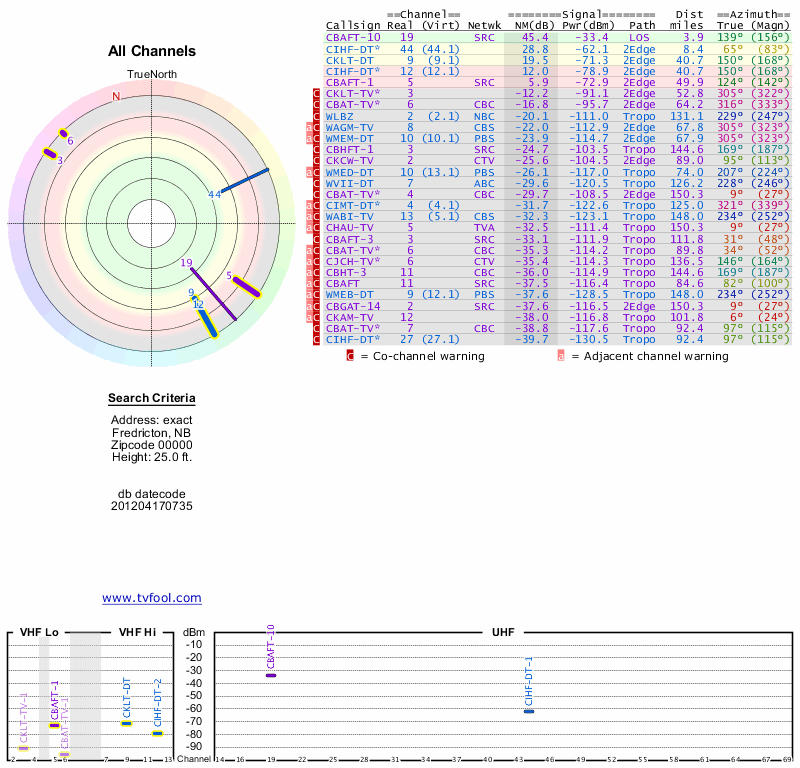Screen dimensions: 800x768
Task: Select CIHF-DT-2 marker in VHF Hi chart
Action: pos(157,733)
